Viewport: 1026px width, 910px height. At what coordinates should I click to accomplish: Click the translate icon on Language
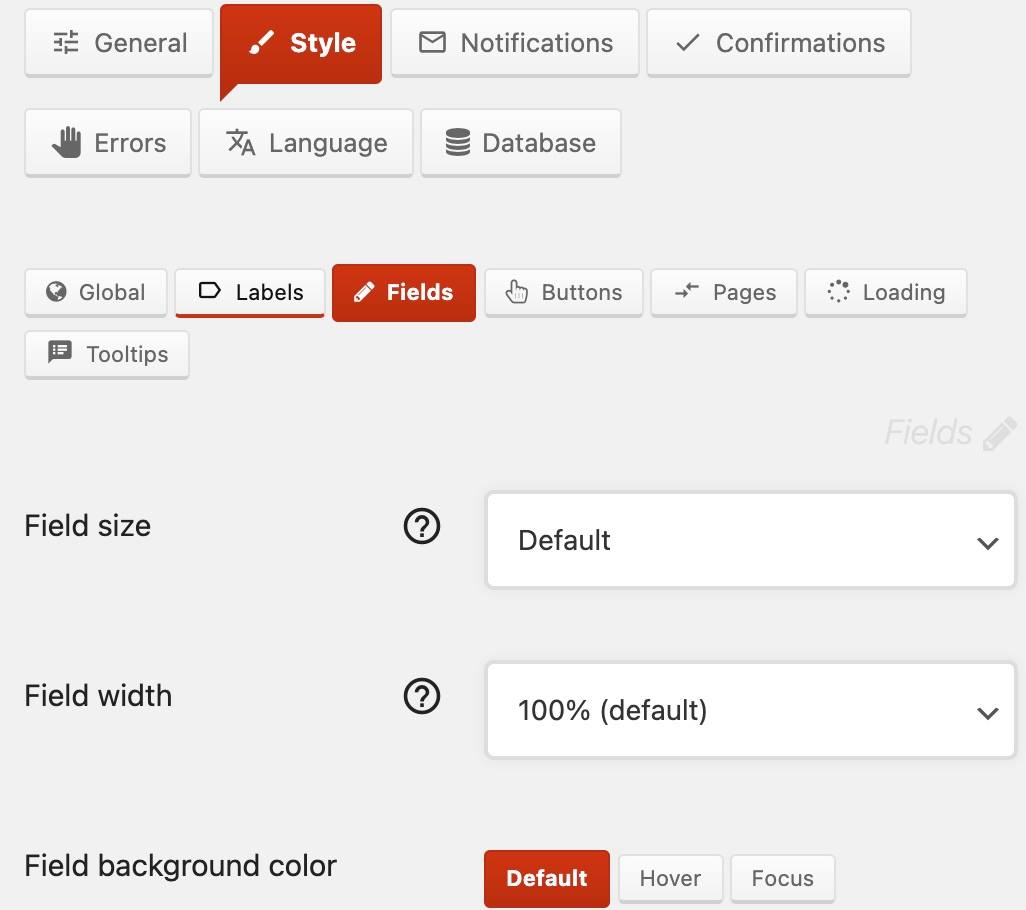(x=241, y=143)
